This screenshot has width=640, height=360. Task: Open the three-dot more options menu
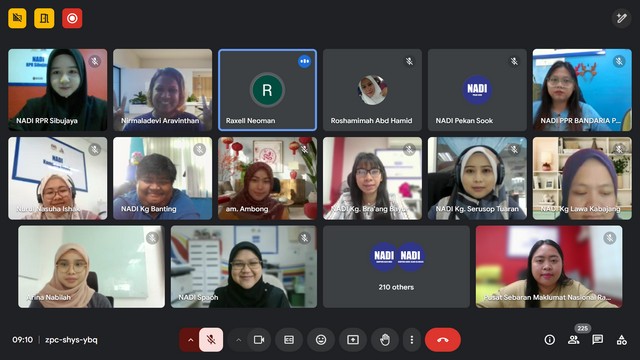(411, 340)
